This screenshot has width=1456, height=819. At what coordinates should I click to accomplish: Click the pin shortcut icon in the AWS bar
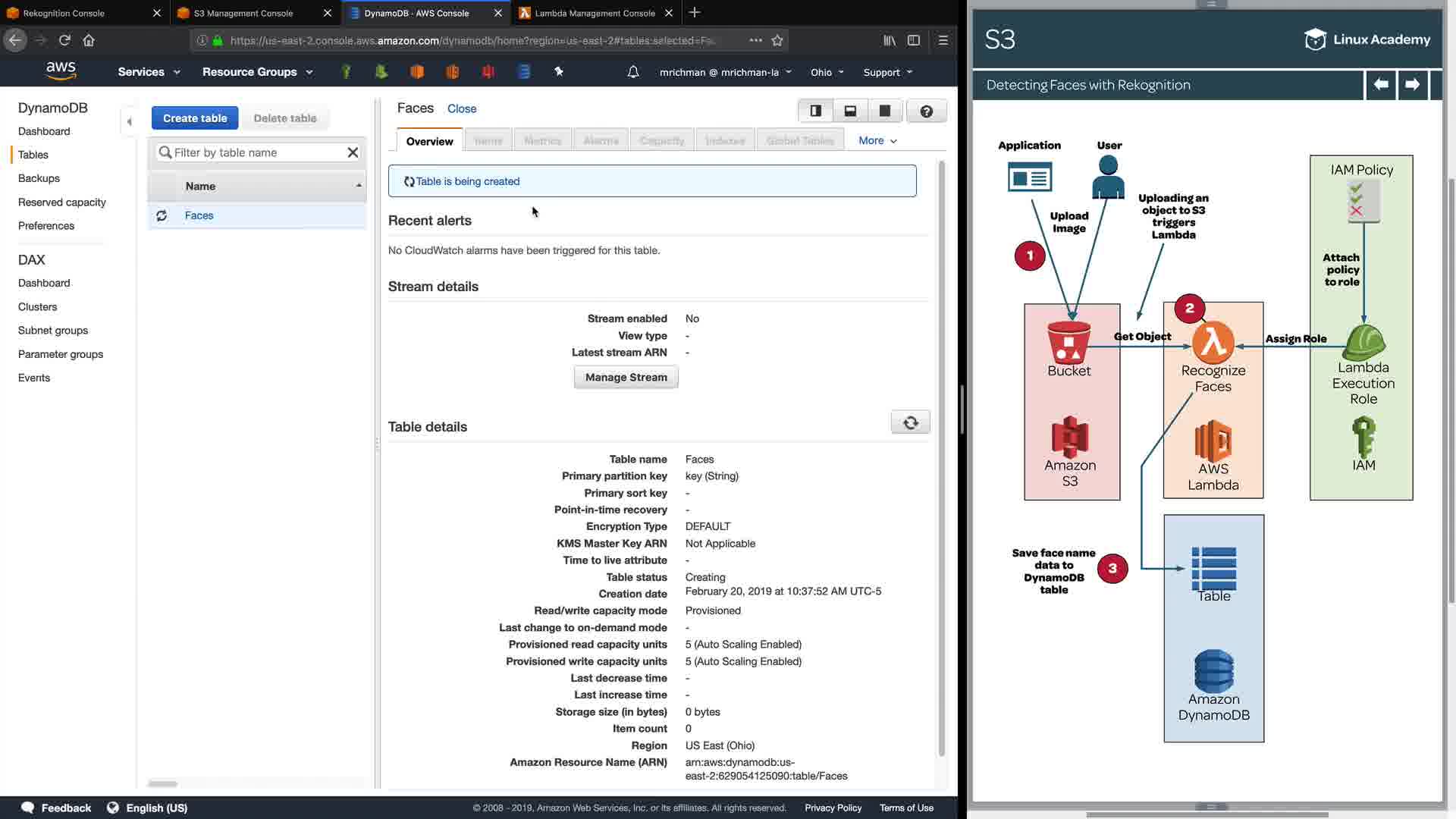coord(559,72)
